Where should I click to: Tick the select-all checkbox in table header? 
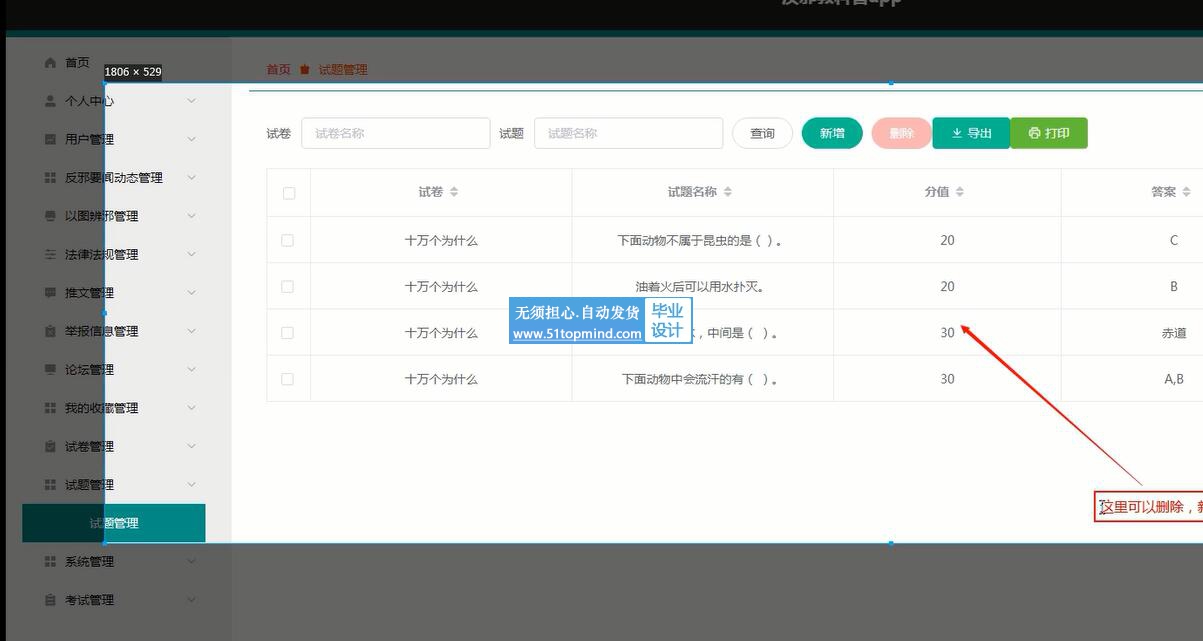[289, 193]
